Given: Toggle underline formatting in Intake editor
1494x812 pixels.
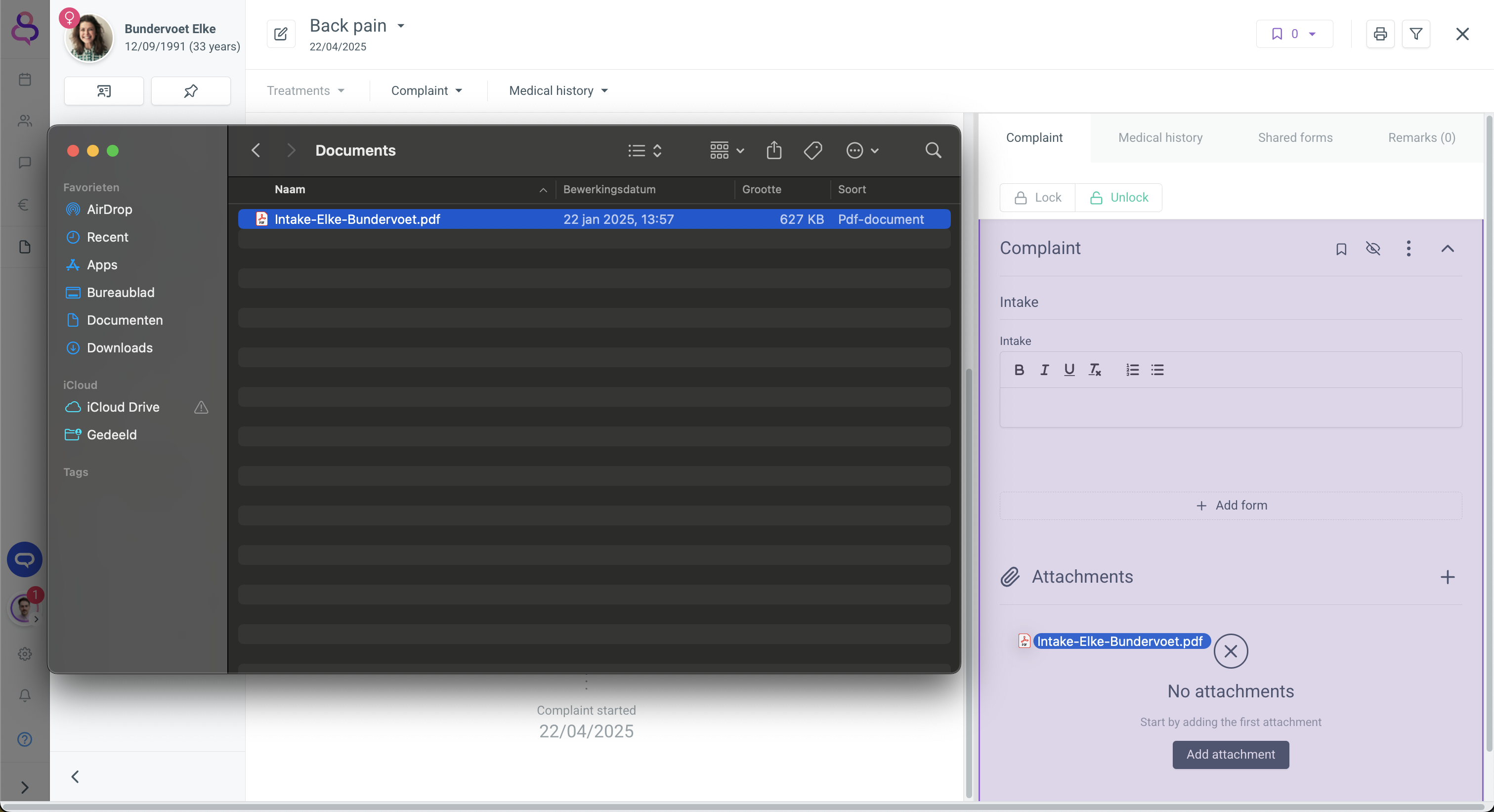Looking at the screenshot, I should [1069, 370].
